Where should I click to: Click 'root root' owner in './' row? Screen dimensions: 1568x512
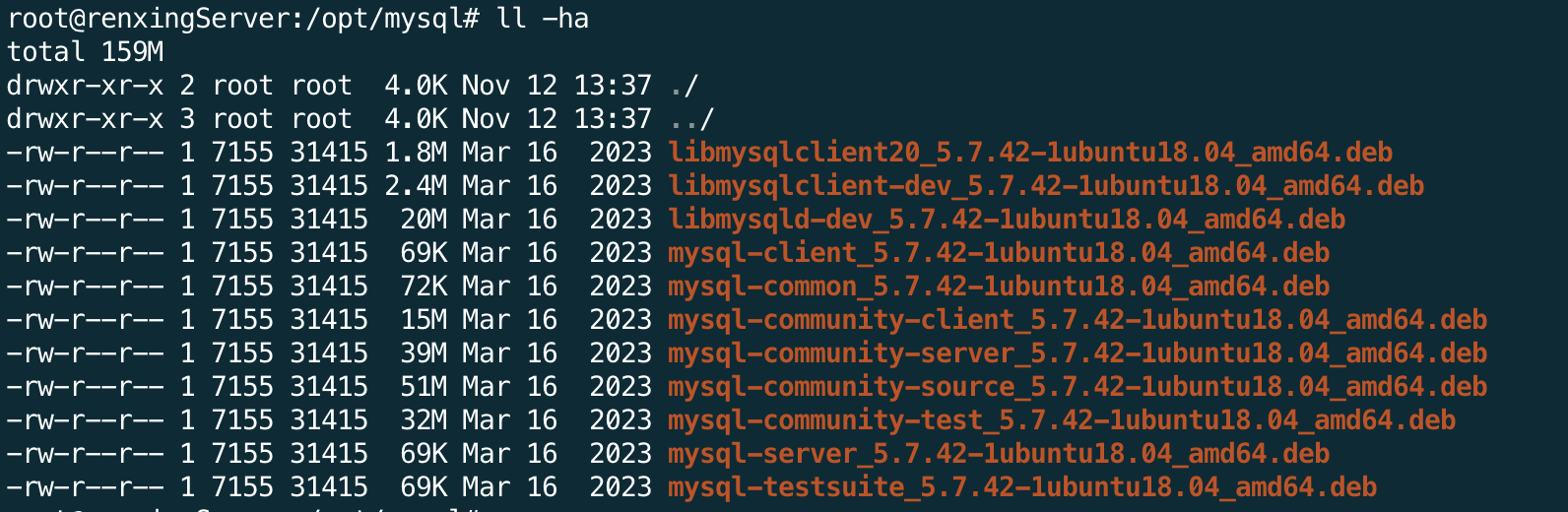(282, 86)
